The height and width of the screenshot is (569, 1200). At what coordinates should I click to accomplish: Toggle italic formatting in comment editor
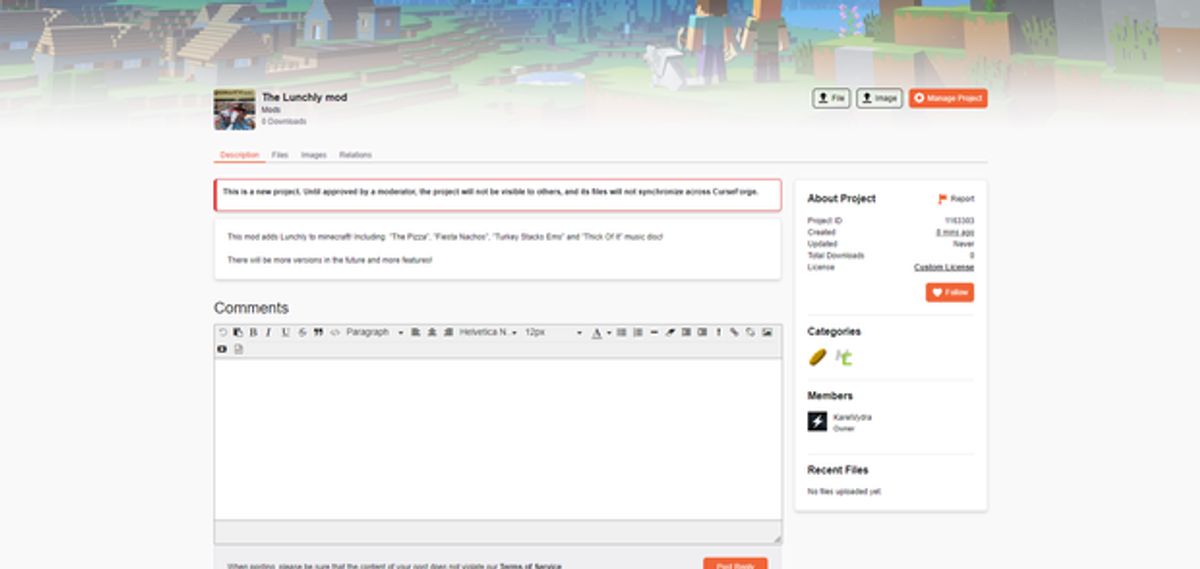[x=268, y=332]
